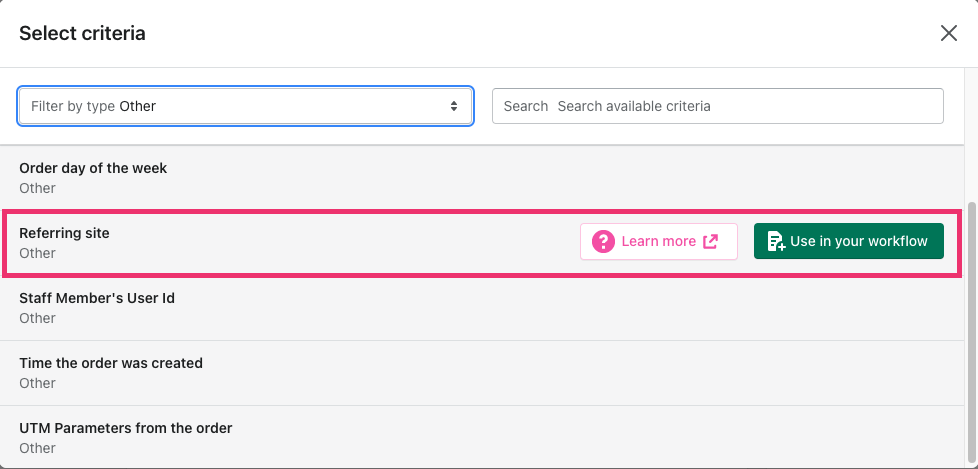Image resolution: width=978 pixels, height=469 pixels.
Task: Click the 'Select criteria' dialog title
Action: pyautogui.click(x=82, y=33)
